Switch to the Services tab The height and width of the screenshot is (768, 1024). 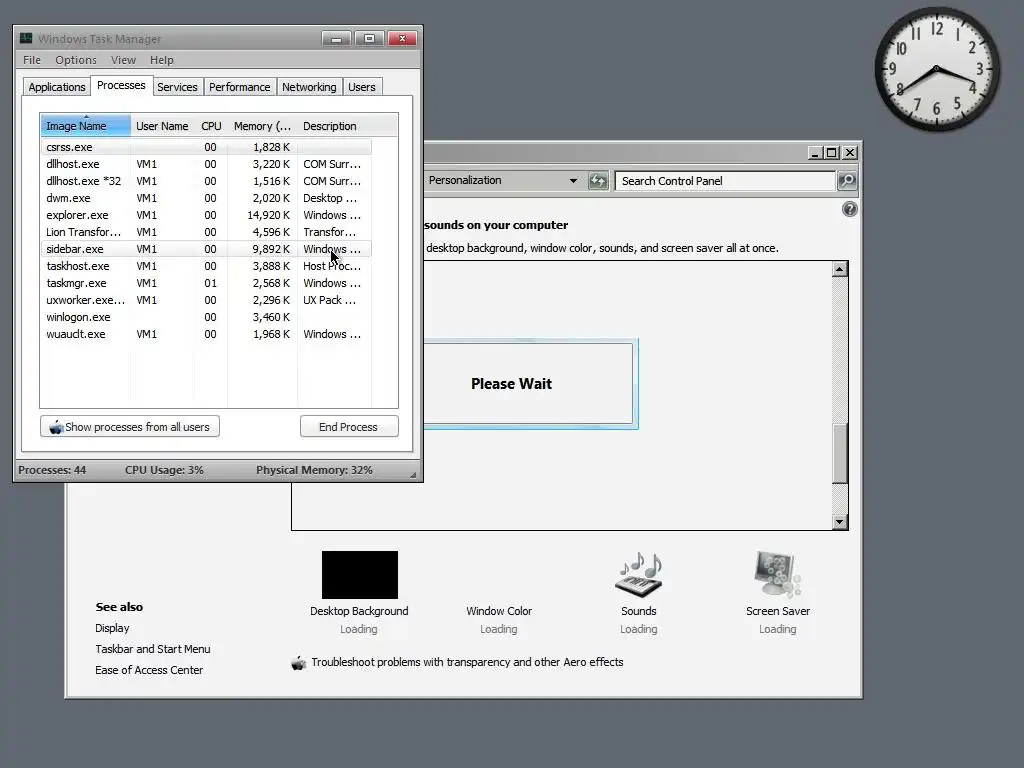tap(177, 87)
